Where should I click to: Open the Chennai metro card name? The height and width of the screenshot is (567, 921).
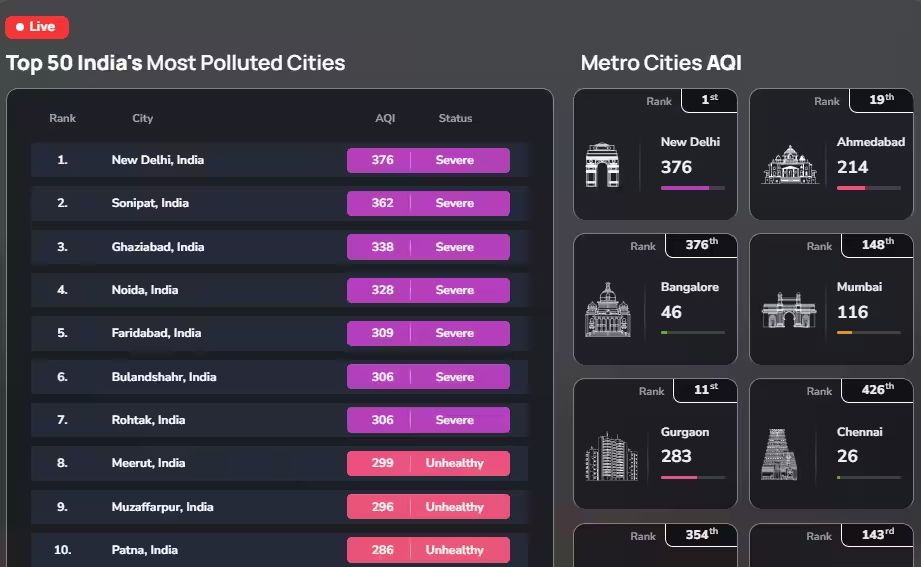pos(859,432)
